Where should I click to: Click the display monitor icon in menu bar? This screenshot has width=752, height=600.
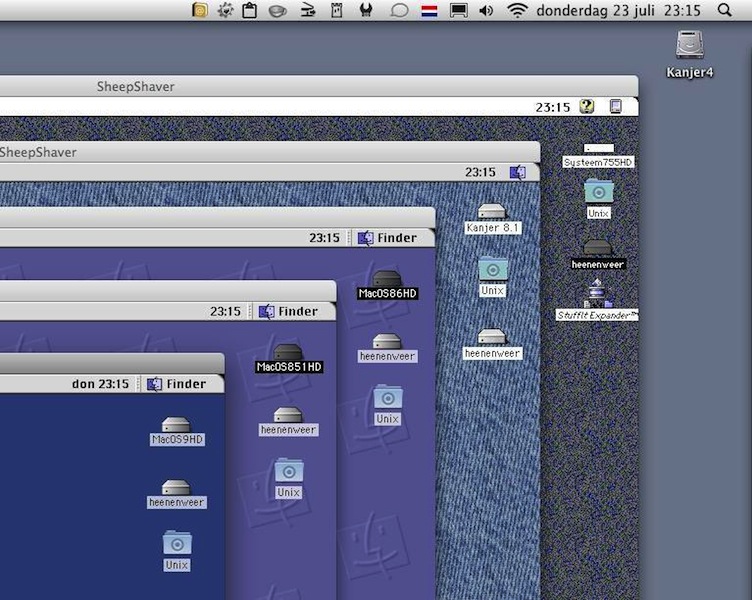459,11
